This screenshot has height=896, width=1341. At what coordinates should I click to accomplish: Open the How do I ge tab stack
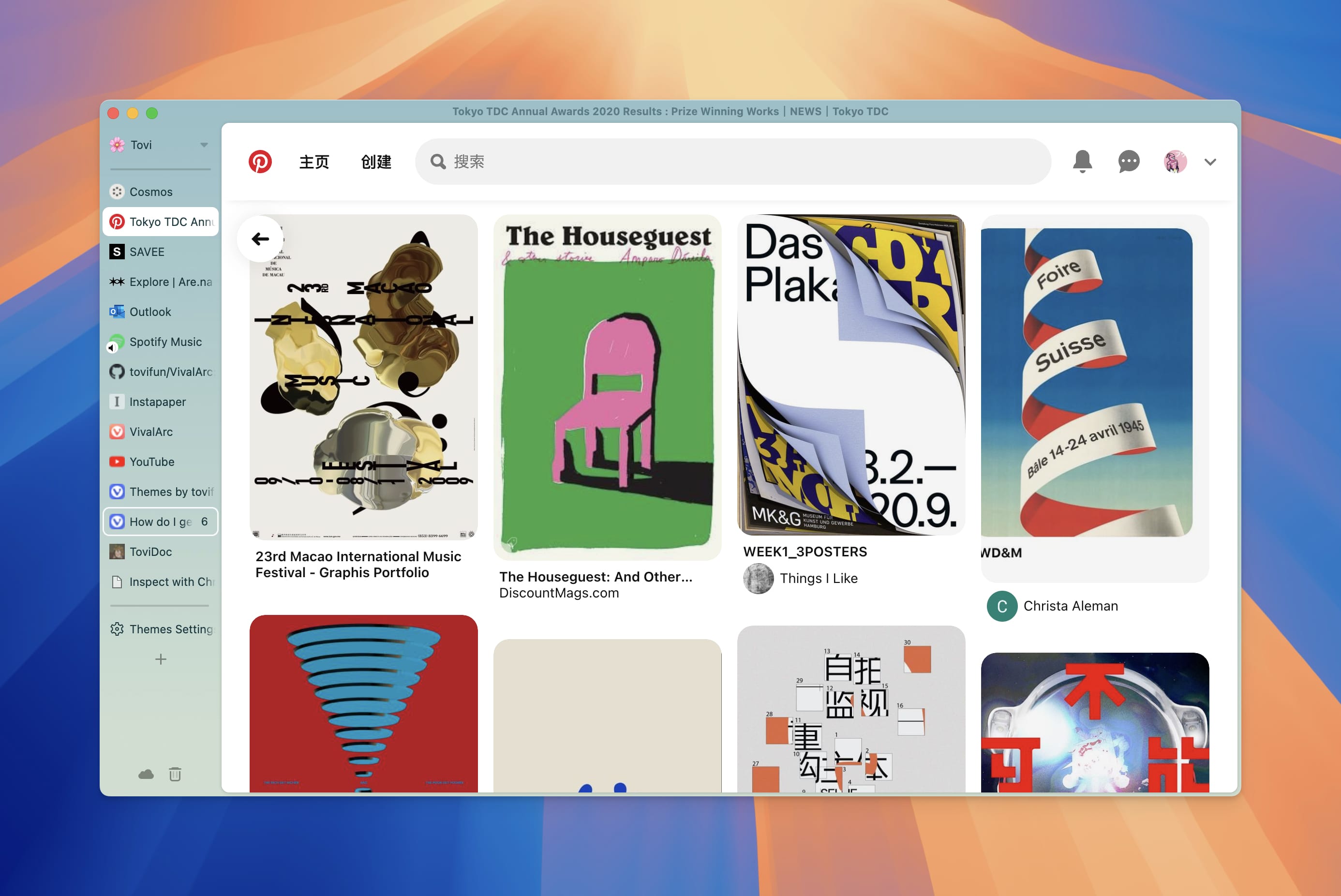[x=161, y=522]
